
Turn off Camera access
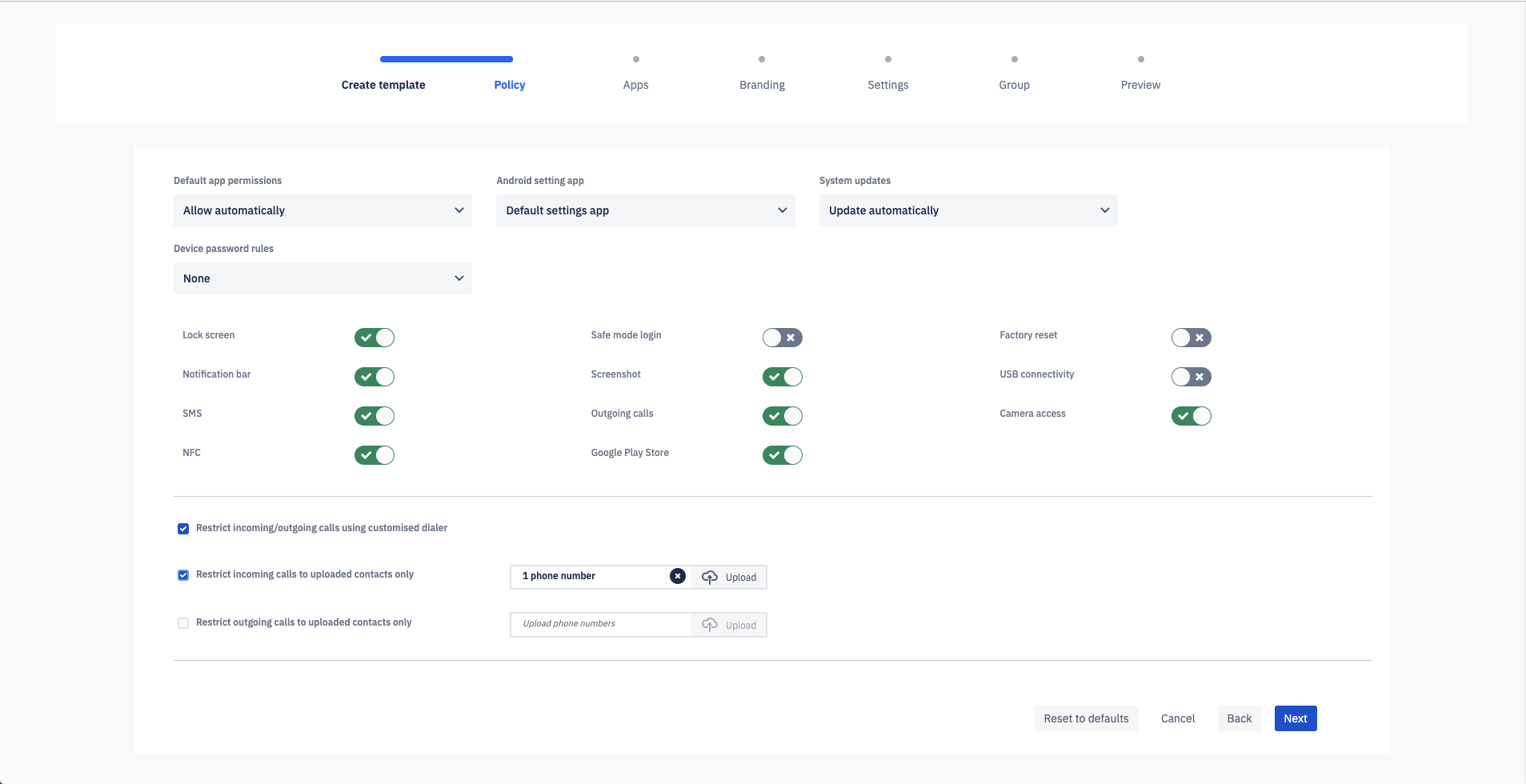click(x=1192, y=416)
